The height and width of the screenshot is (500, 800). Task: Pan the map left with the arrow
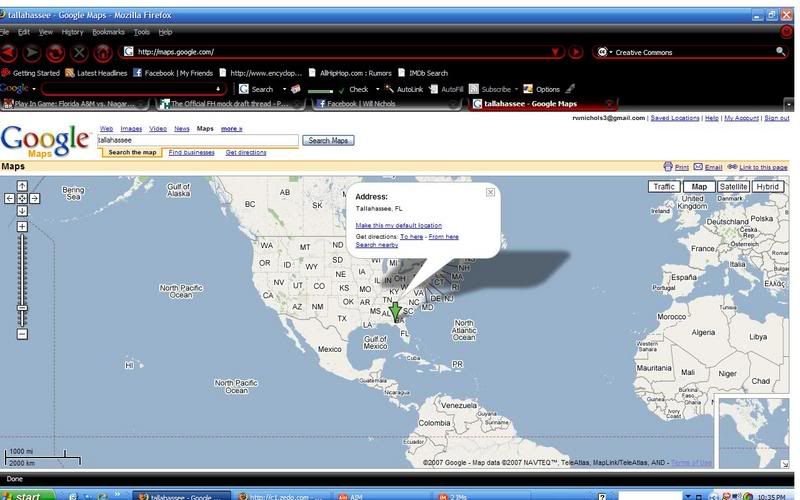click(10, 198)
